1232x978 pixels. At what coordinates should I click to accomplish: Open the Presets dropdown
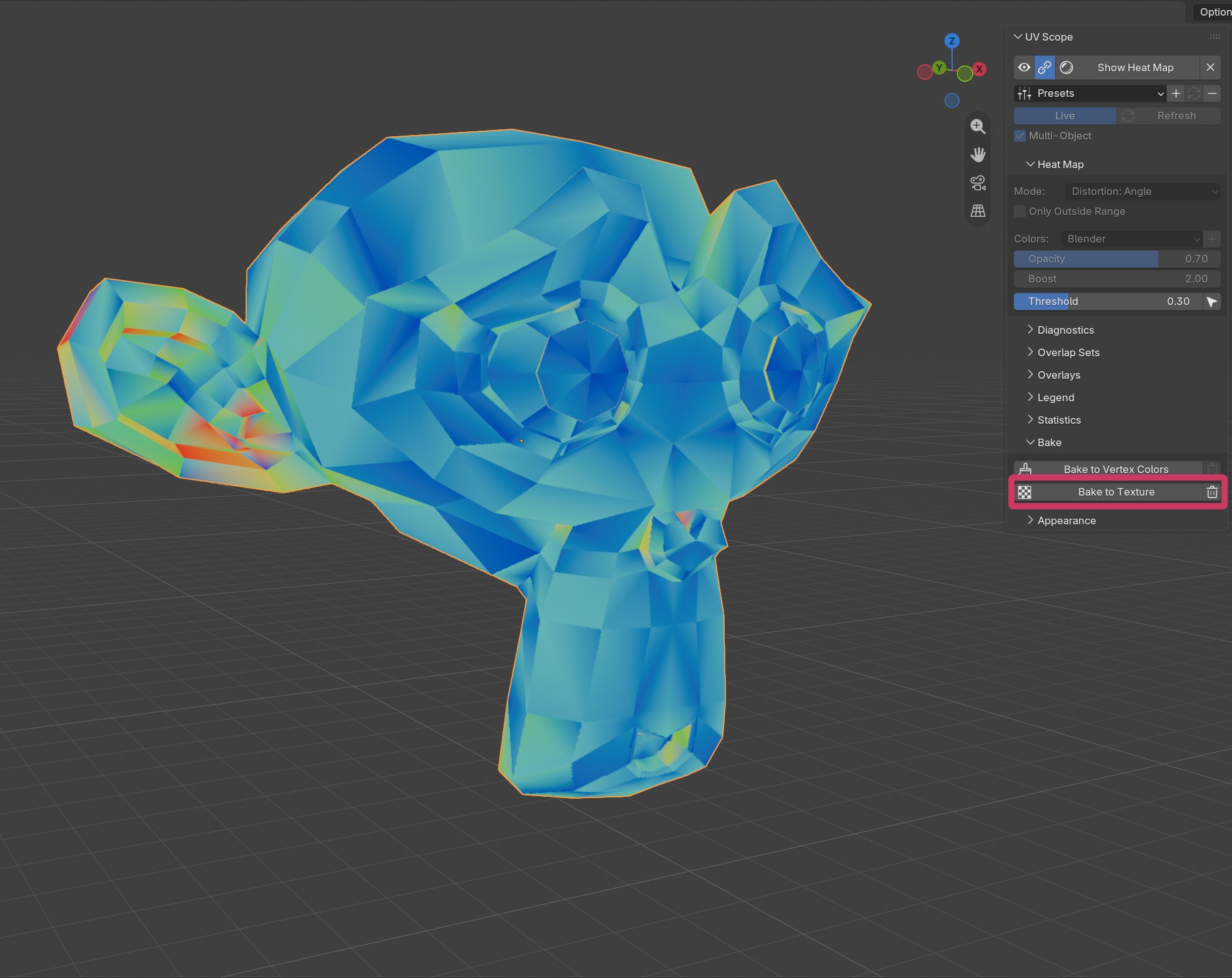coord(1090,94)
